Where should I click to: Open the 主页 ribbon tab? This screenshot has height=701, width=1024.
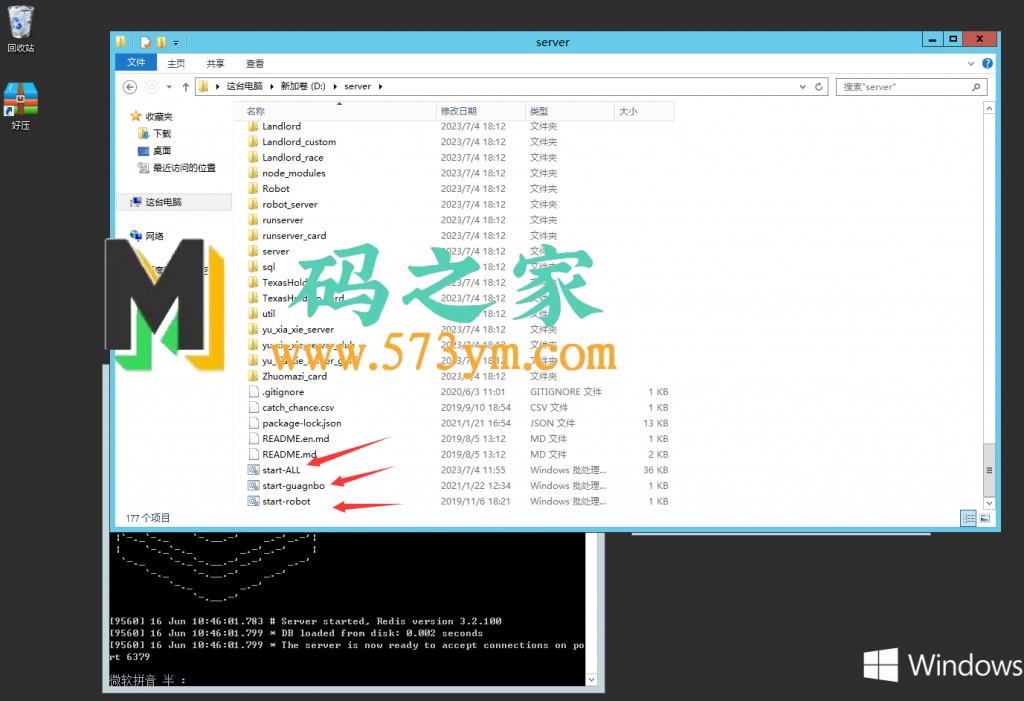click(176, 63)
